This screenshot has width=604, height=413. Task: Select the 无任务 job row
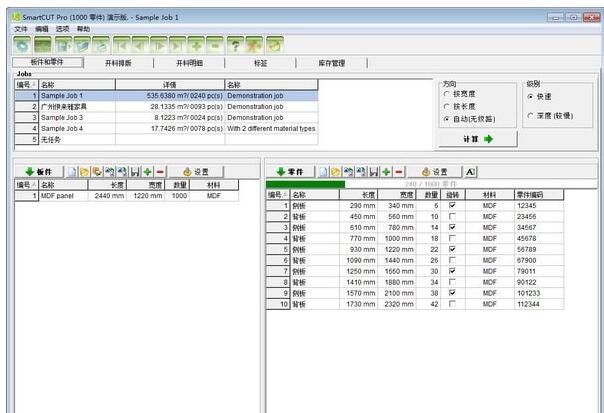pos(166,139)
